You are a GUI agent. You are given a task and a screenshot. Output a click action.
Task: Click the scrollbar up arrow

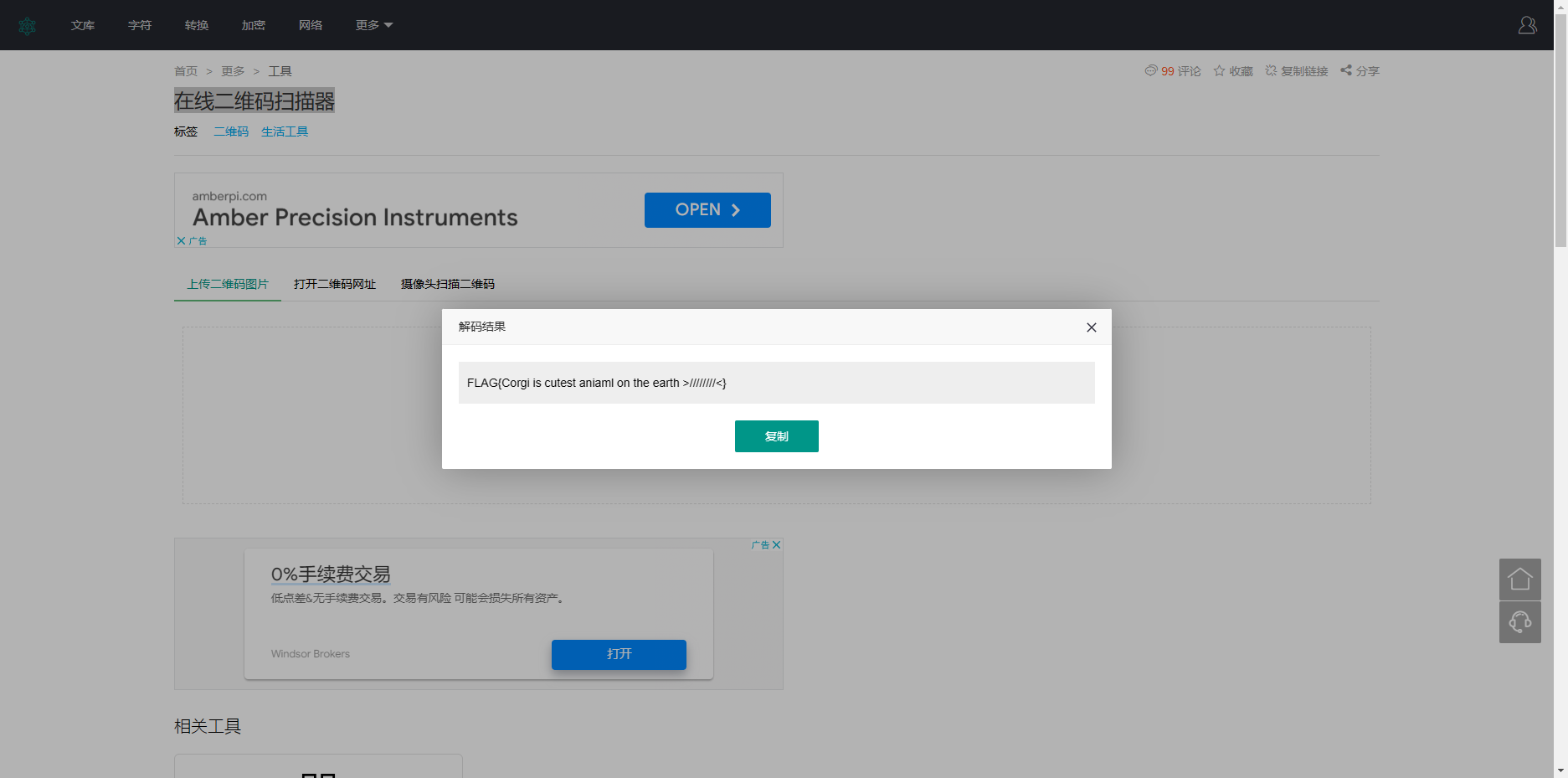point(1560,6)
